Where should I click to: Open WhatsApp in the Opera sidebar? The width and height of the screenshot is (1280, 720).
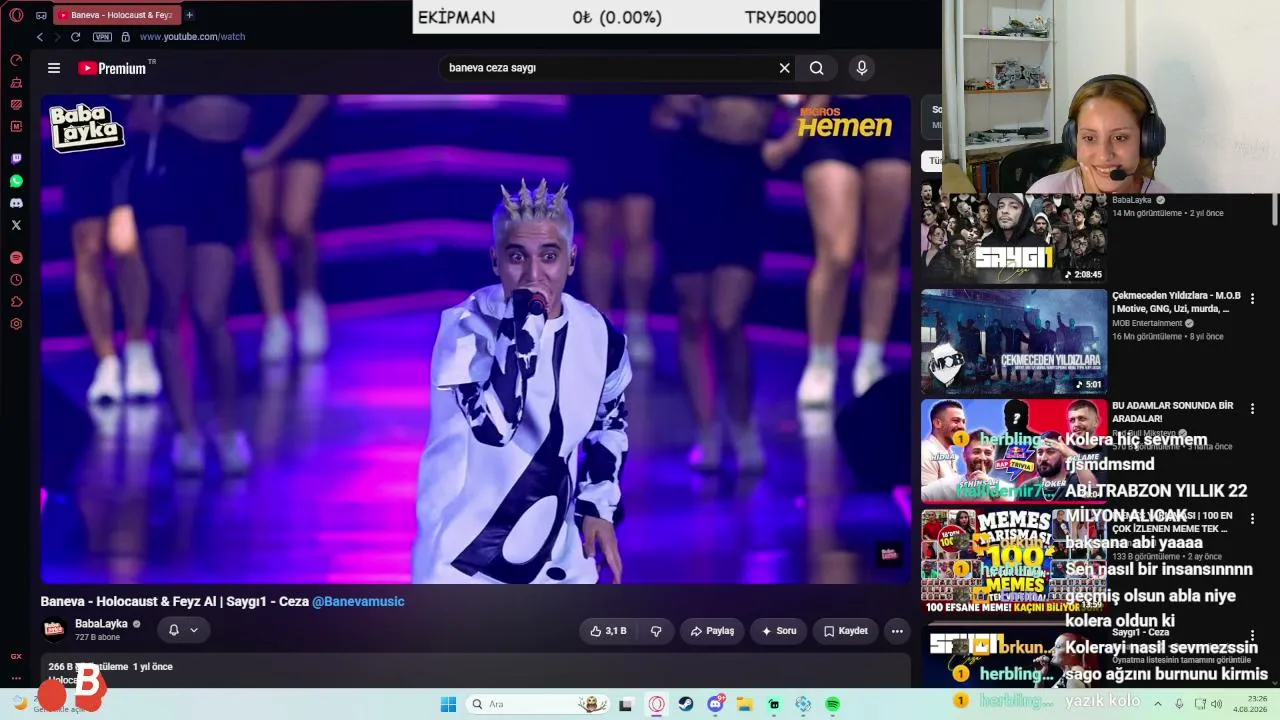[16, 181]
